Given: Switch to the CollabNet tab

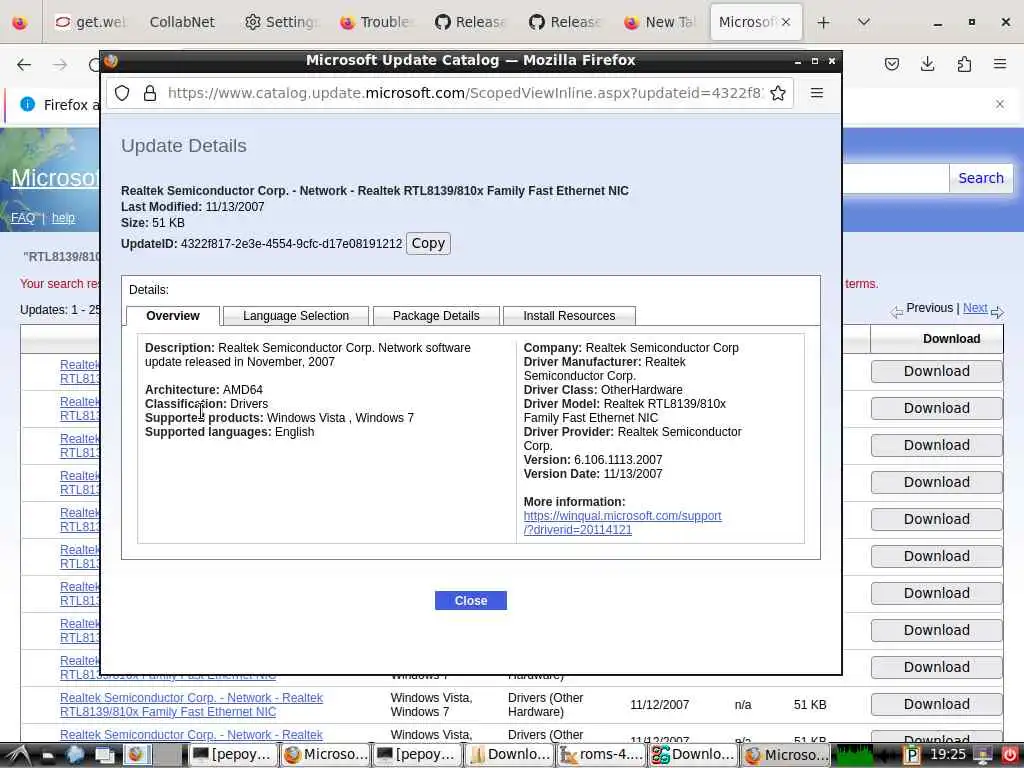Looking at the screenshot, I should click(x=182, y=22).
